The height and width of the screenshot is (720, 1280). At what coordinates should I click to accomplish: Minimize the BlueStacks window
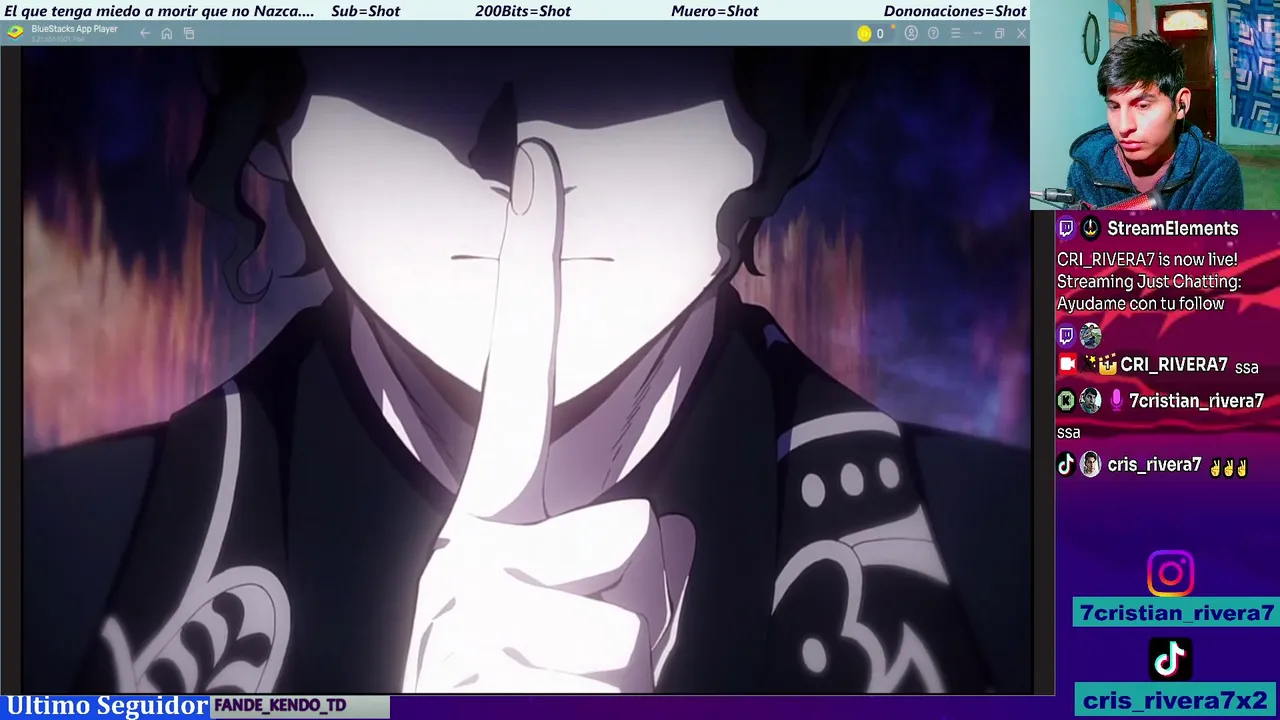(x=977, y=34)
